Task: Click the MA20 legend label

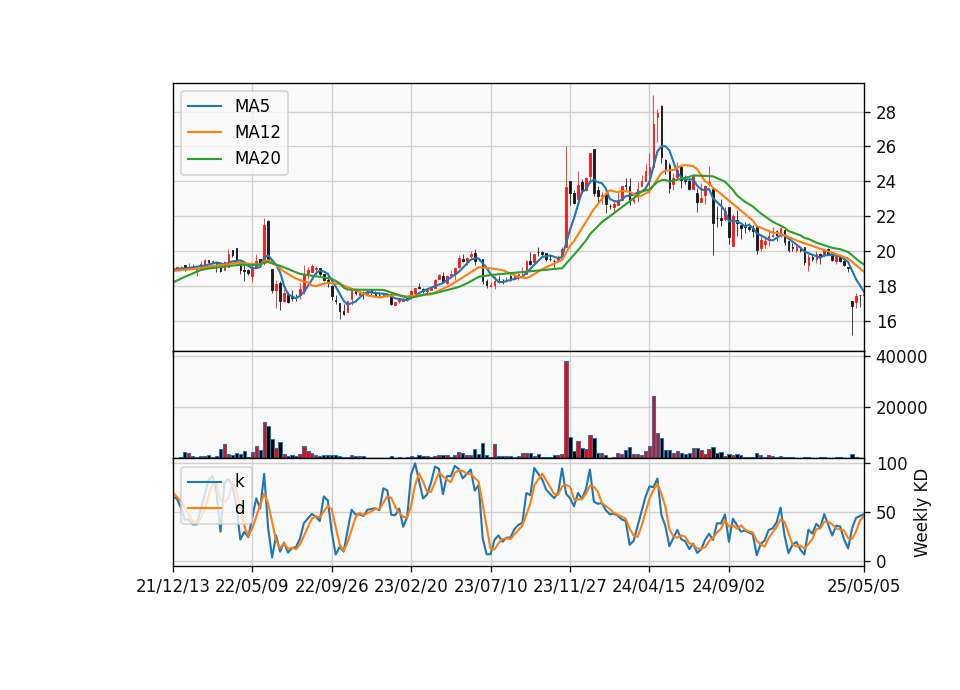Action: point(257,159)
